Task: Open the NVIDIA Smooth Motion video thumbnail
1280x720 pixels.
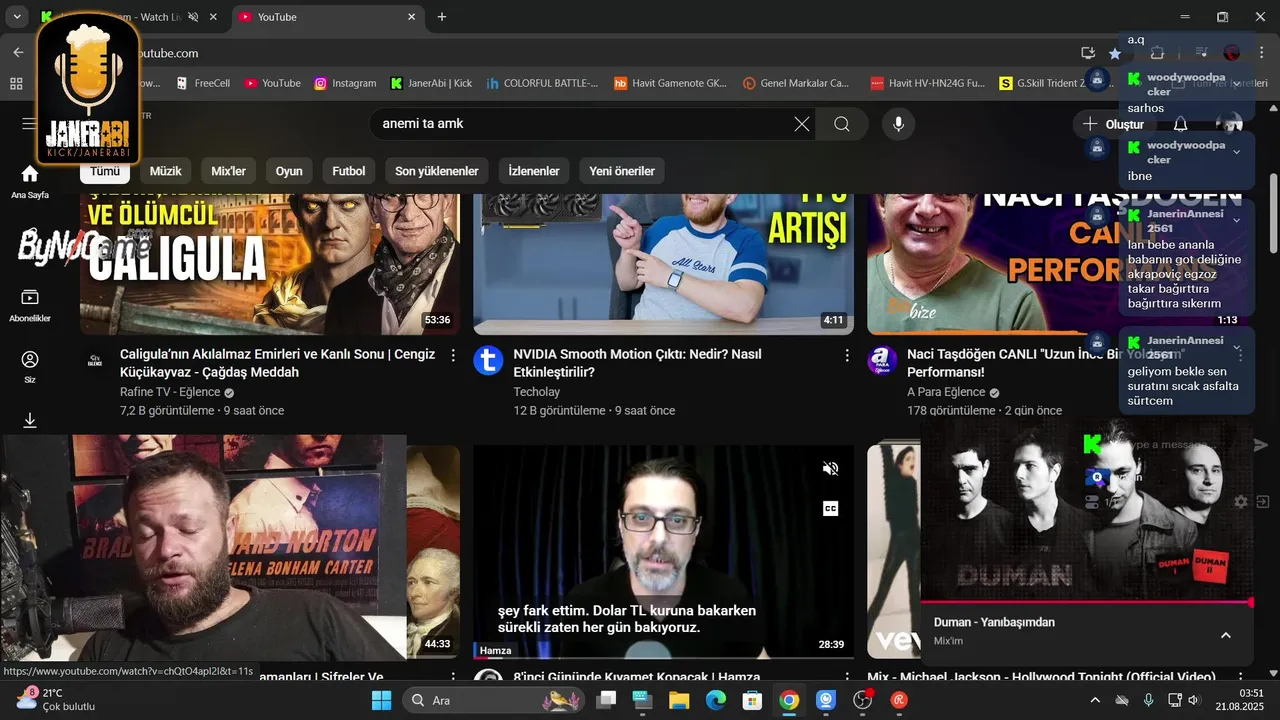Action: (664, 264)
